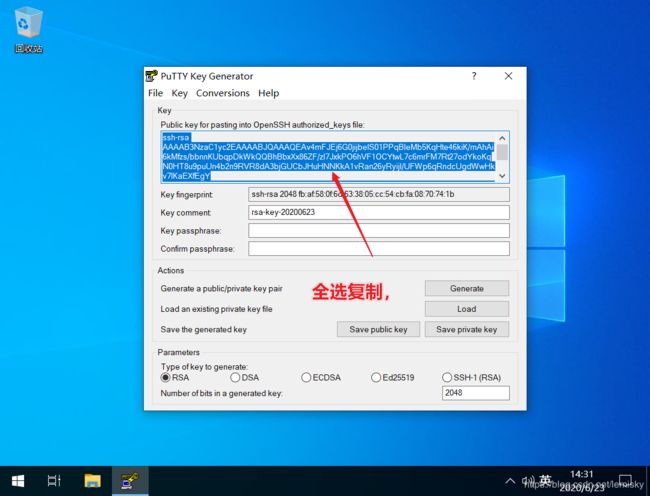
Task: Open the Key menu
Action: tap(179, 93)
